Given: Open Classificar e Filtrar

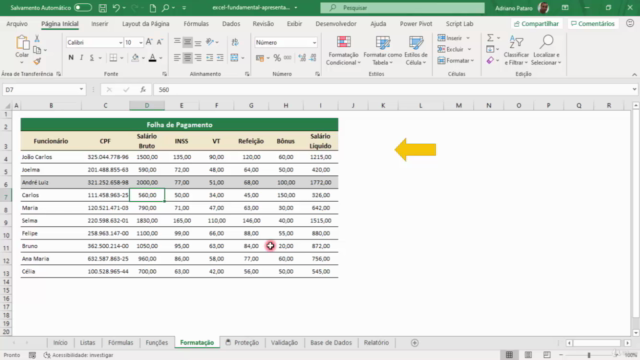Looking at the screenshot, I should [x=516, y=51].
